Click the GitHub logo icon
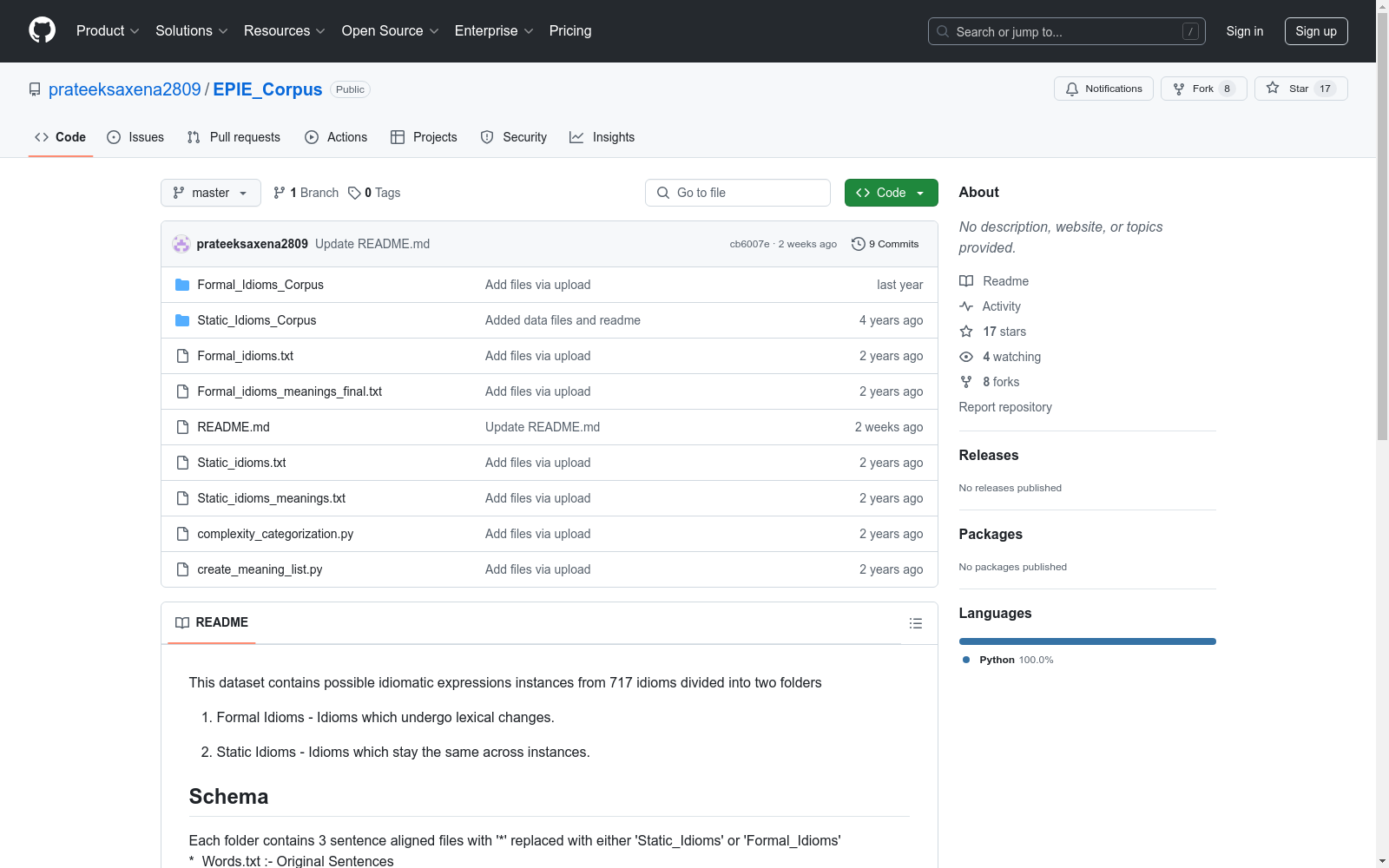This screenshot has height=868, width=1389. coord(42,30)
